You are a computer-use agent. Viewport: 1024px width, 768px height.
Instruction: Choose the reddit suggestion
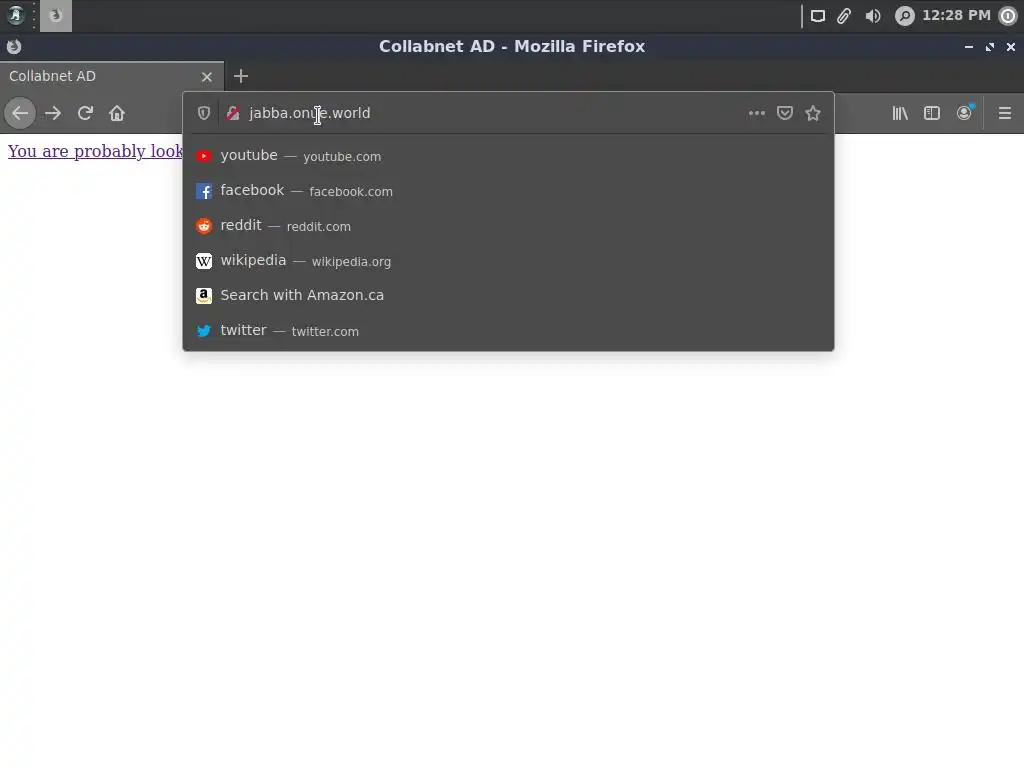pyautogui.click(x=508, y=225)
